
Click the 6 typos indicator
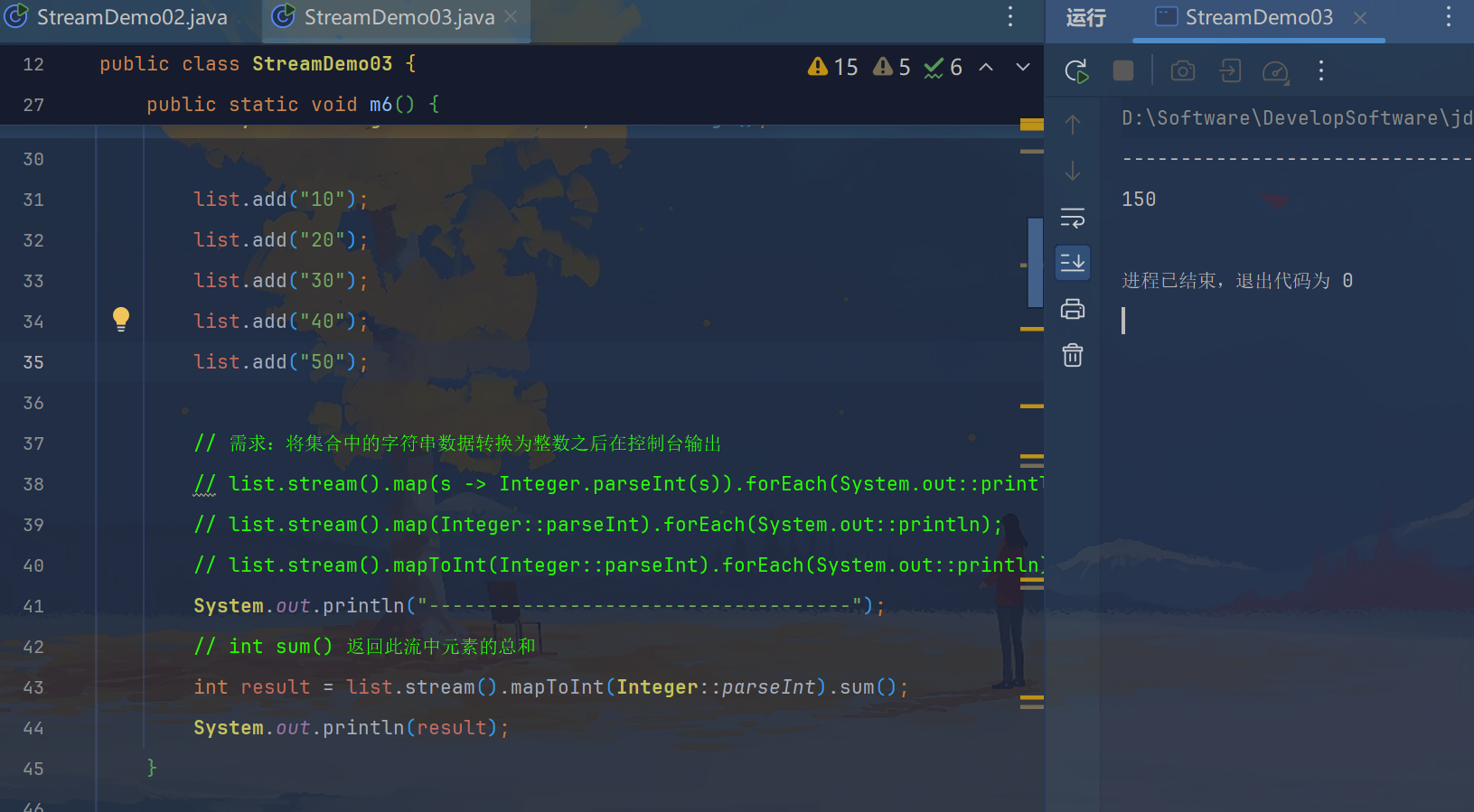(943, 67)
